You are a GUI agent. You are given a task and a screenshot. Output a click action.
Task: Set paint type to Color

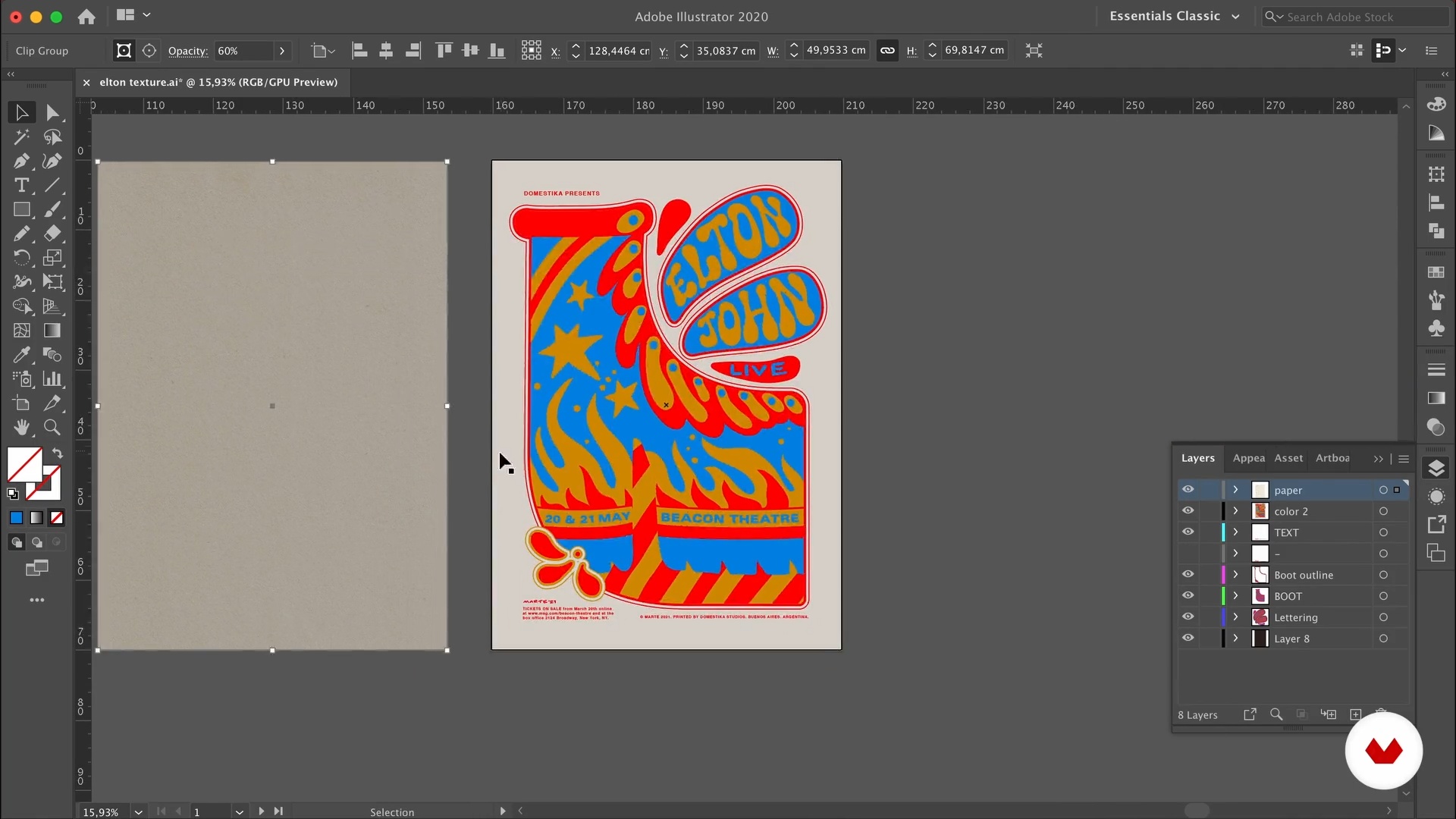pos(16,518)
